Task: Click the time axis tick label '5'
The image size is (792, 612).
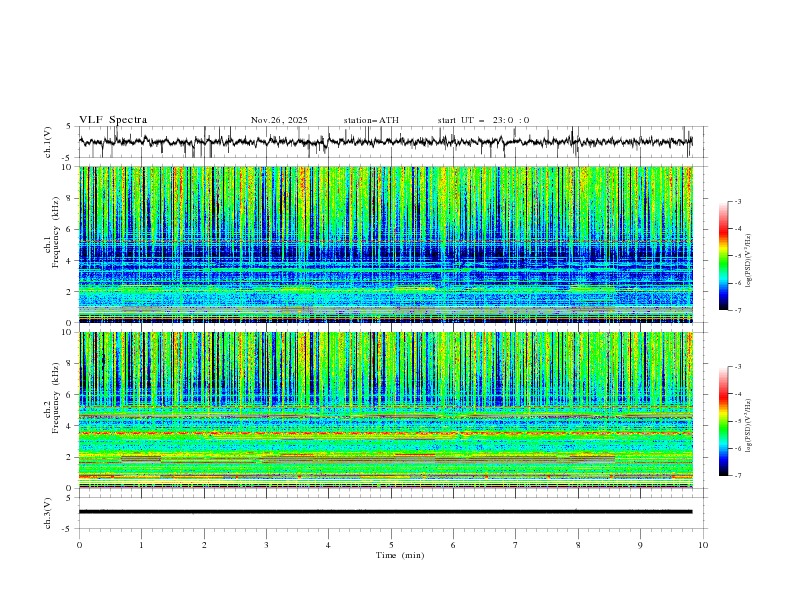Action: (x=391, y=545)
